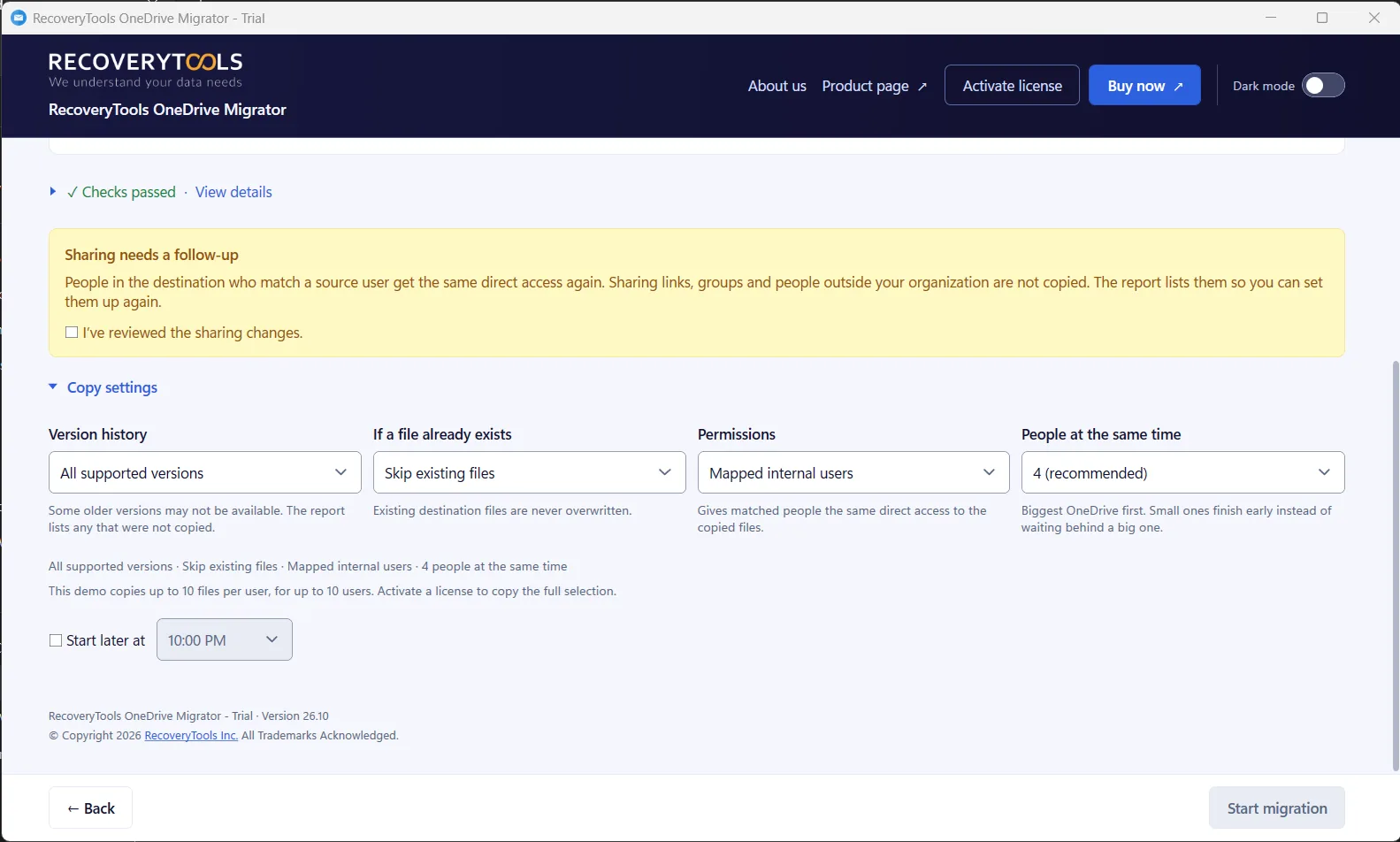Open the Version history dropdown
Viewport: 1400px width, 842px height.
[204, 472]
